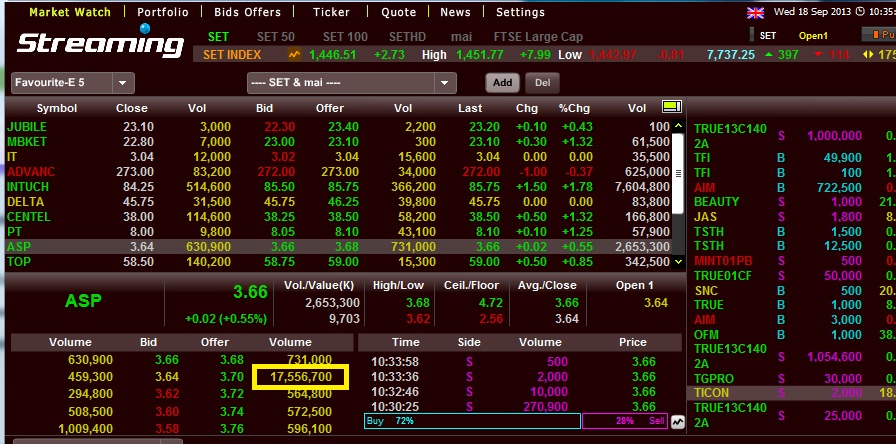Click the 10:33:58 trade time row
Image resolution: width=896 pixels, height=444 pixels.
click(x=521, y=362)
